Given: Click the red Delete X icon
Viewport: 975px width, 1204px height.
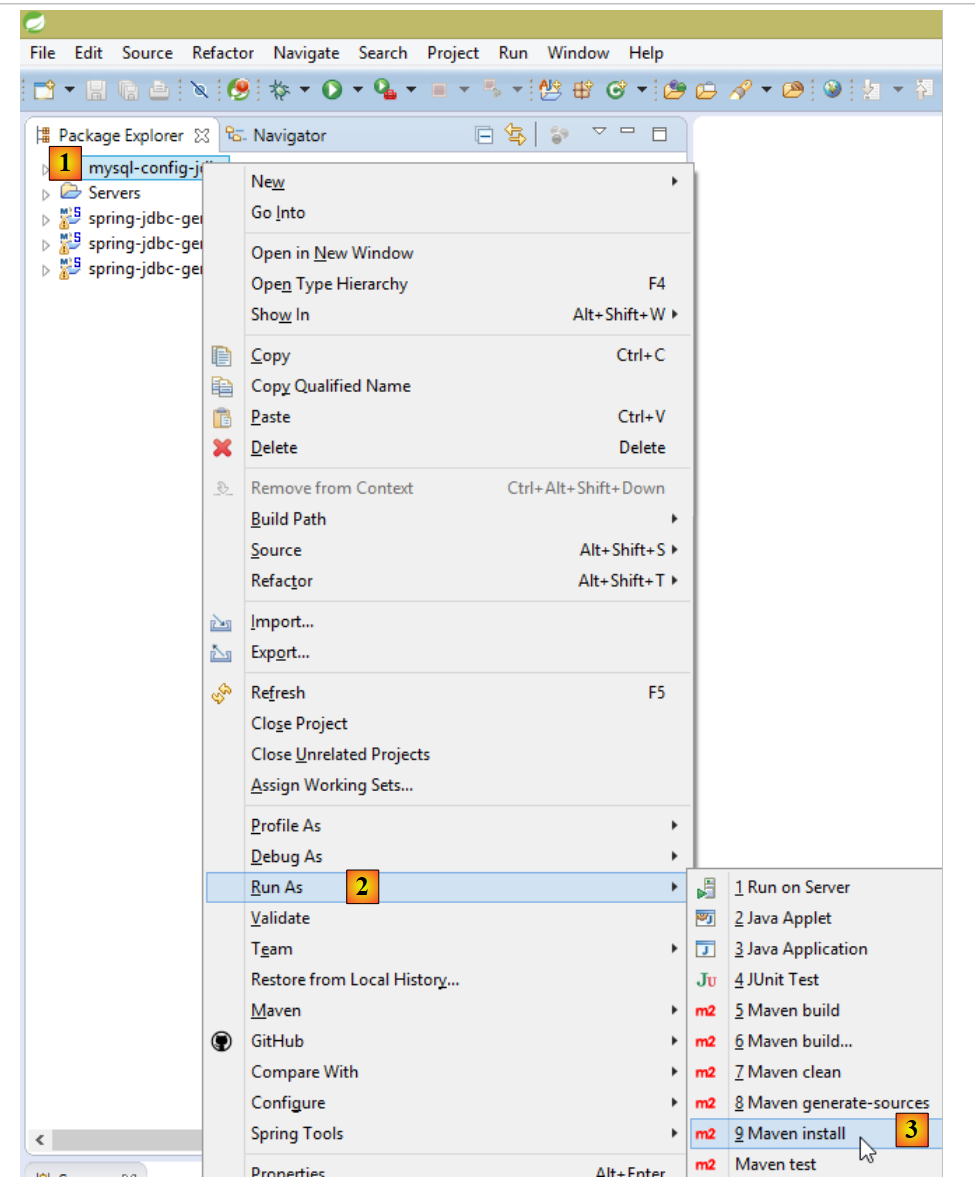Looking at the screenshot, I should click(222, 448).
